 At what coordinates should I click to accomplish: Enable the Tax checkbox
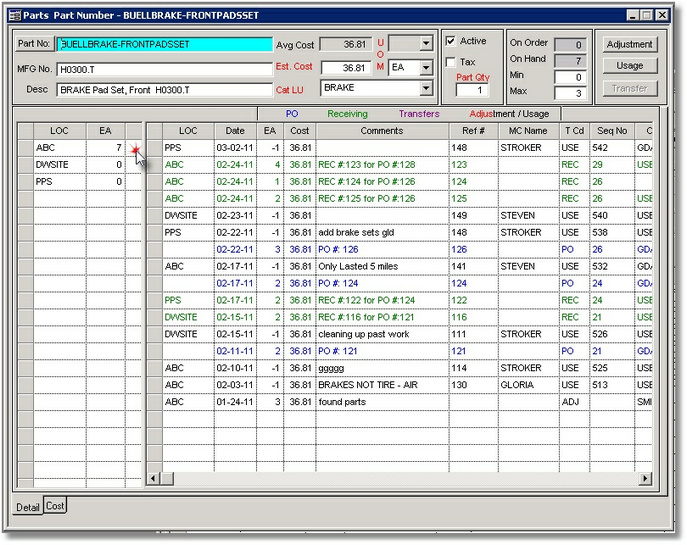[451, 62]
